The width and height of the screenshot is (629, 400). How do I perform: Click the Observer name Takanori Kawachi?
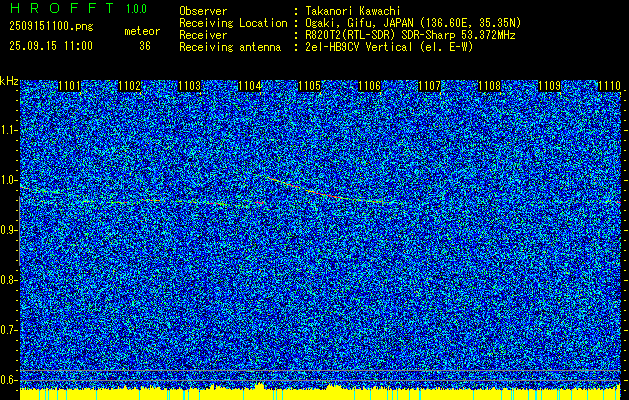(353, 11)
